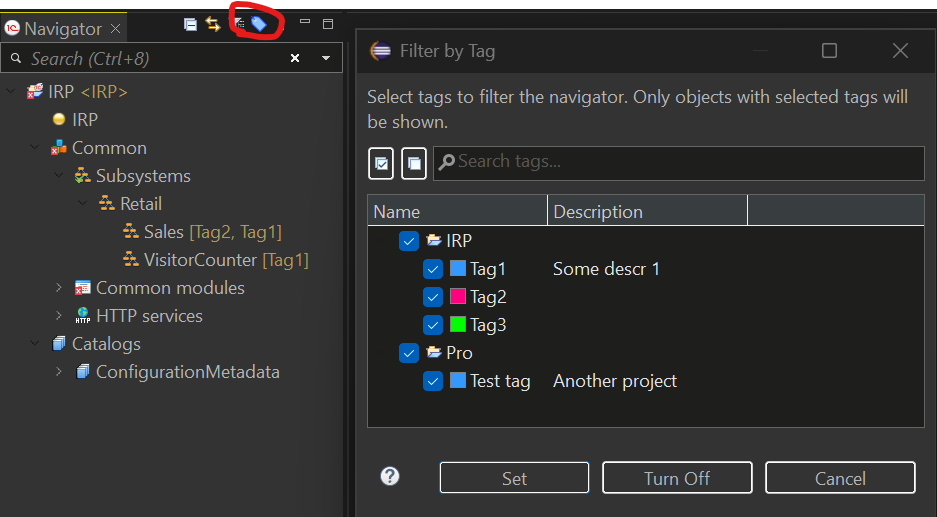Focus the Search tags input field
The width and height of the screenshot is (937, 517).
click(679, 163)
